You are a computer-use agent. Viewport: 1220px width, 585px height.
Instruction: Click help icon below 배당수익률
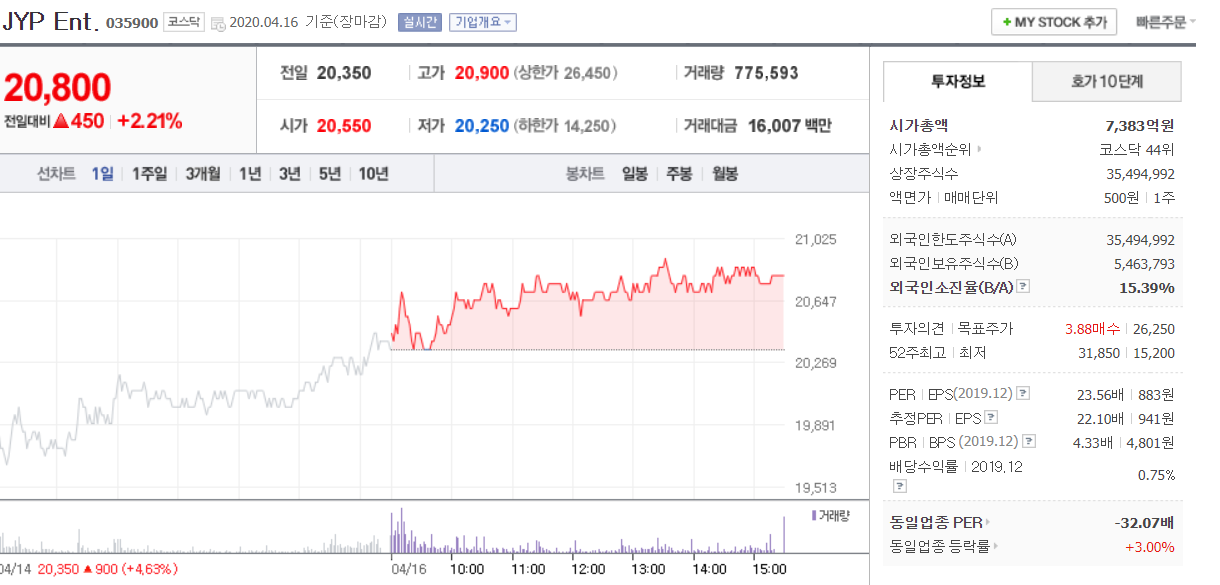(899, 486)
